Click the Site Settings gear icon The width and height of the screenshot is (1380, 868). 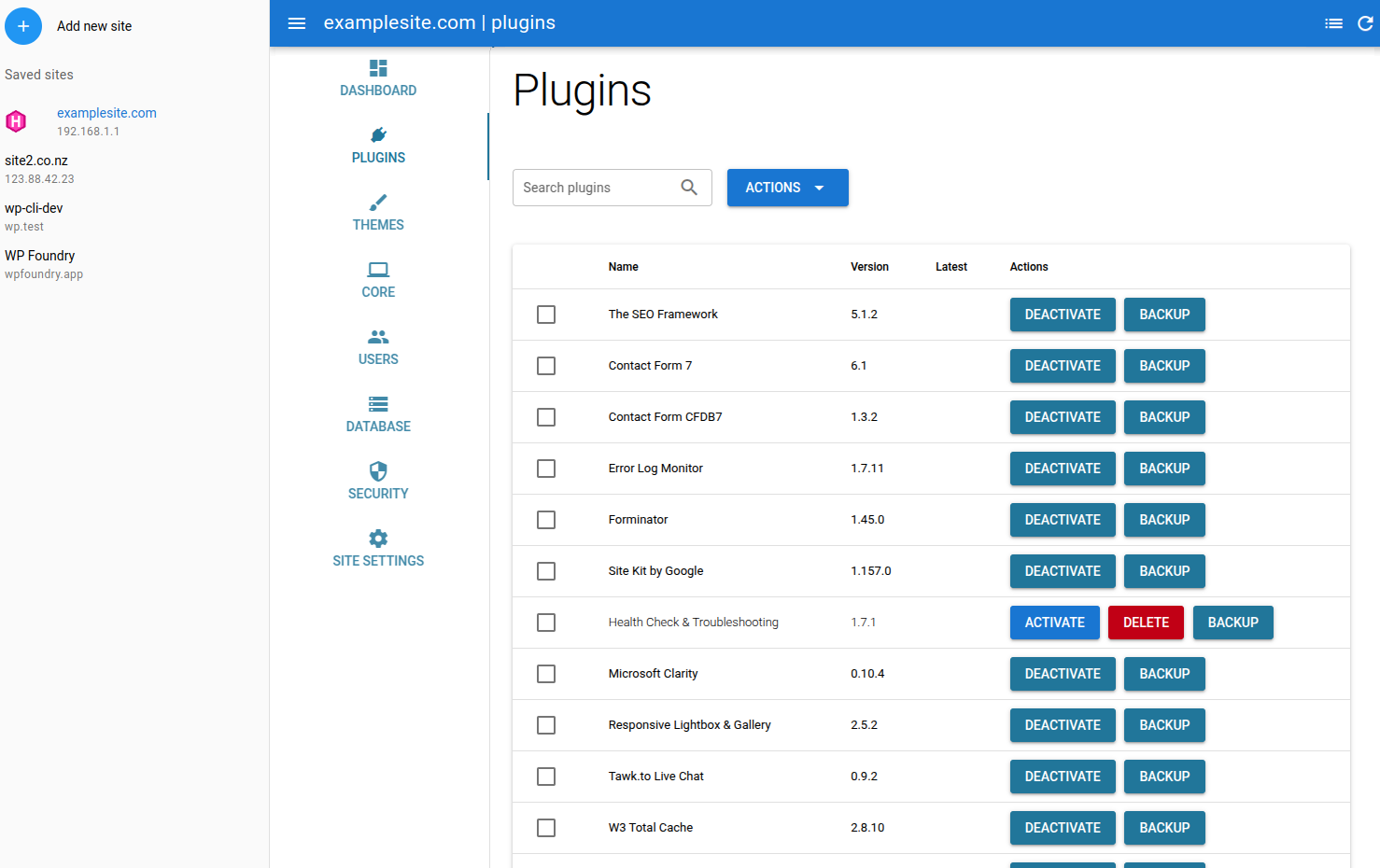(378, 539)
